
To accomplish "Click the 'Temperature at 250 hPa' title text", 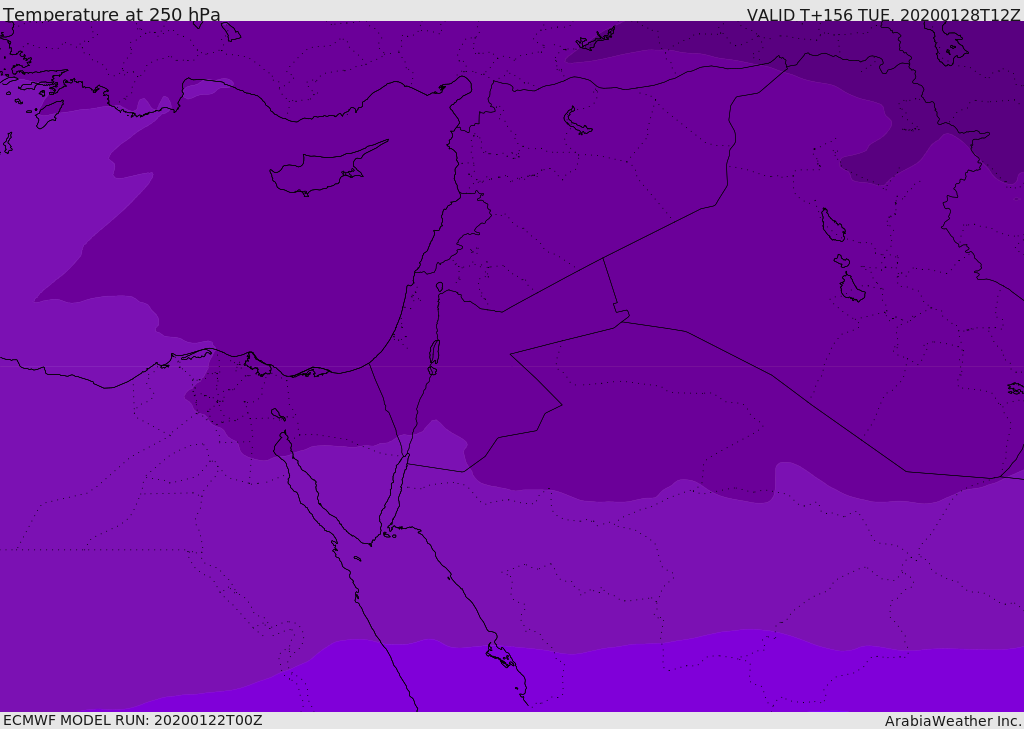I will point(112,14).
